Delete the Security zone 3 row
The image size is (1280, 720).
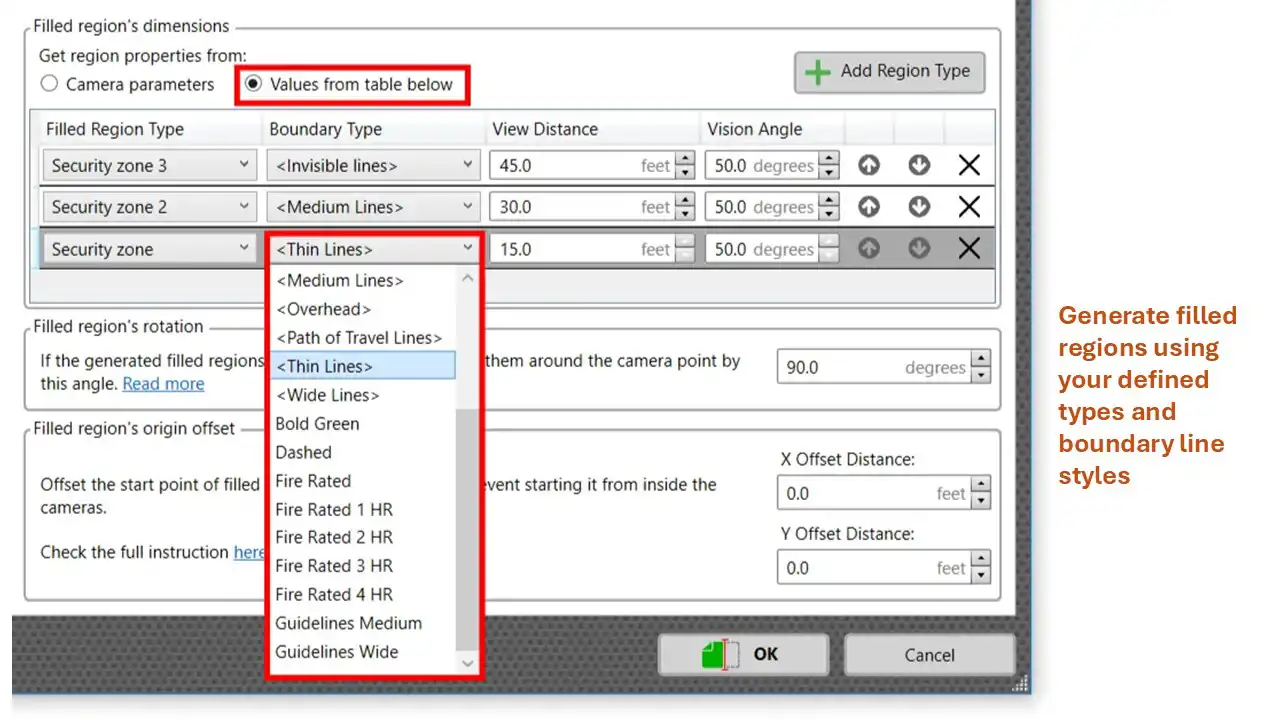click(x=968, y=166)
